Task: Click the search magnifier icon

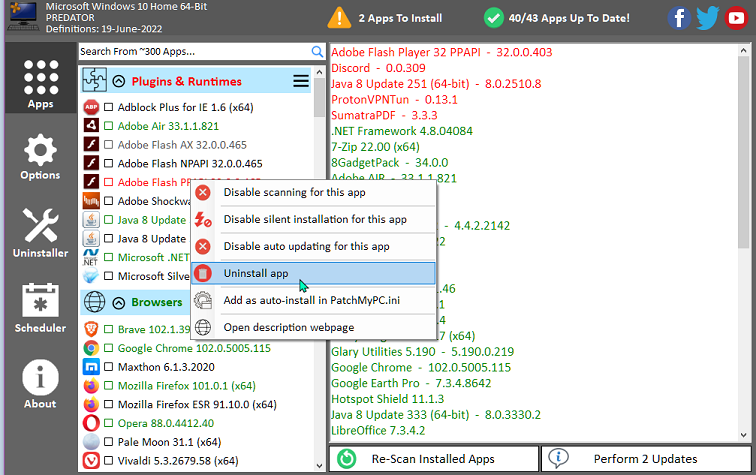Action: pyautogui.click(x=317, y=52)
